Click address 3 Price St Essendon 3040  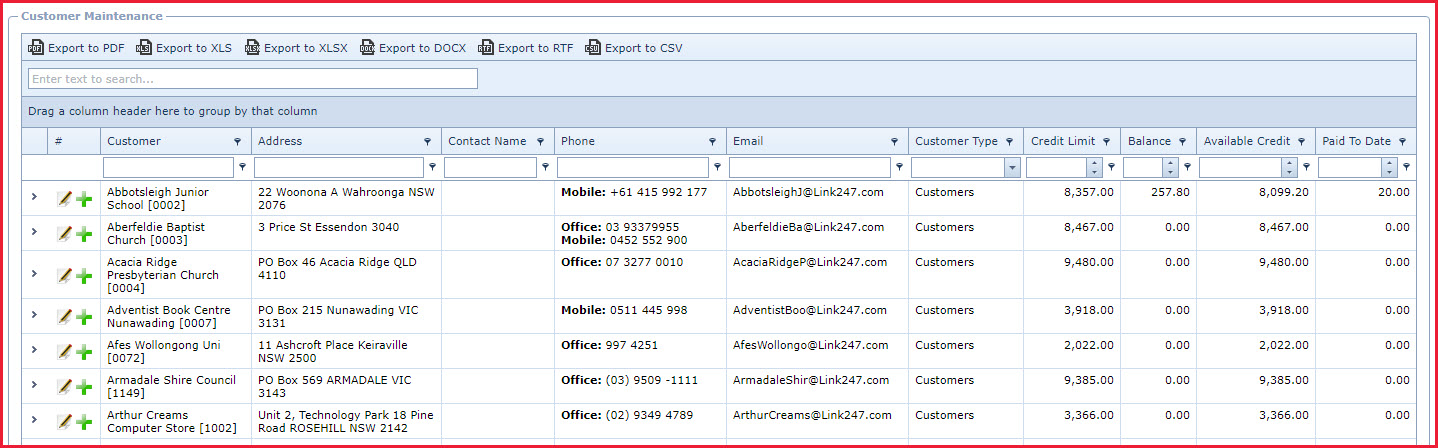328,227
